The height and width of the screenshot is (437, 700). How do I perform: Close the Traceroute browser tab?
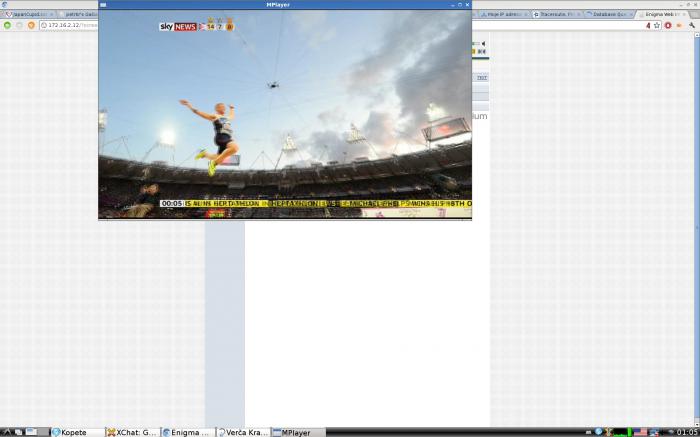[x=578, y=14]
